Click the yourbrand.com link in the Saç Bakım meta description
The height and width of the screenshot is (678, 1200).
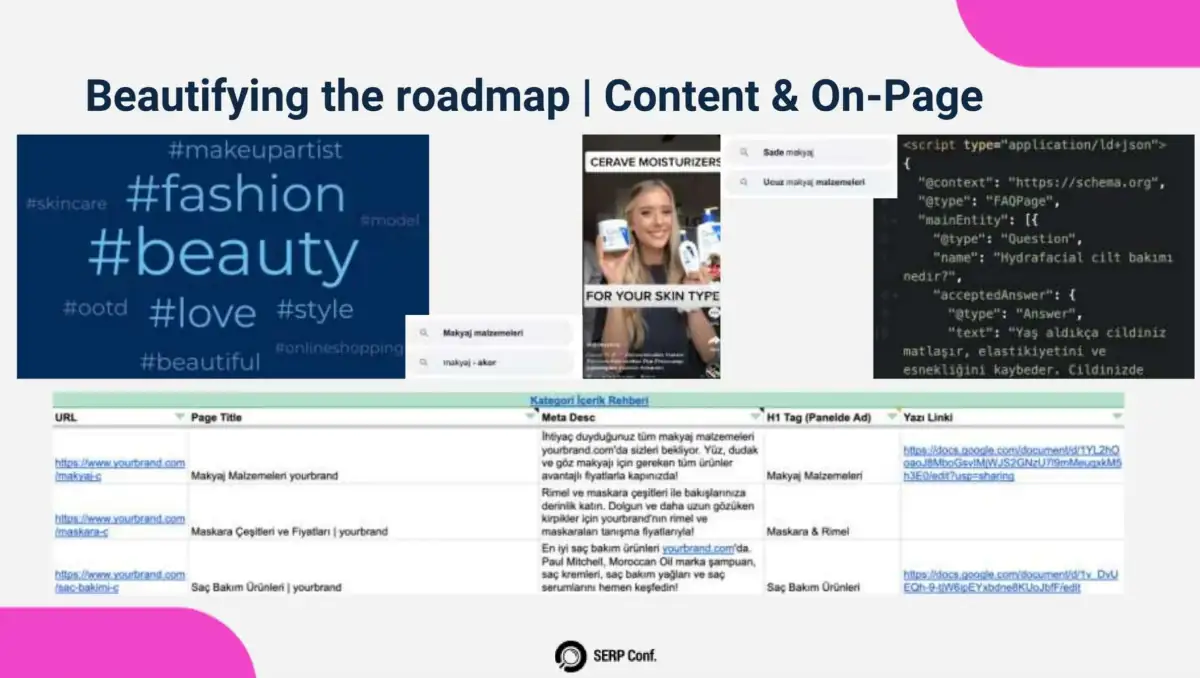[698, 548]
